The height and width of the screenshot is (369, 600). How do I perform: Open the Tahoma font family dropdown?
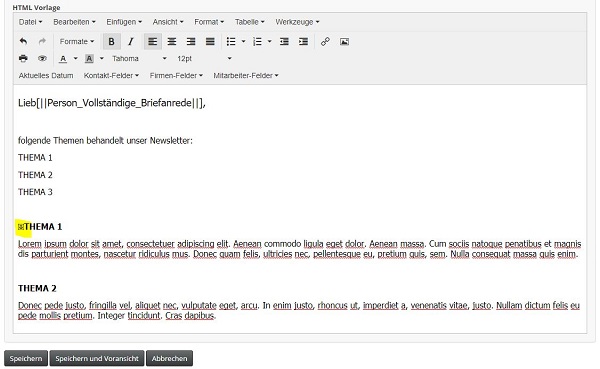(x=139, y=59)
